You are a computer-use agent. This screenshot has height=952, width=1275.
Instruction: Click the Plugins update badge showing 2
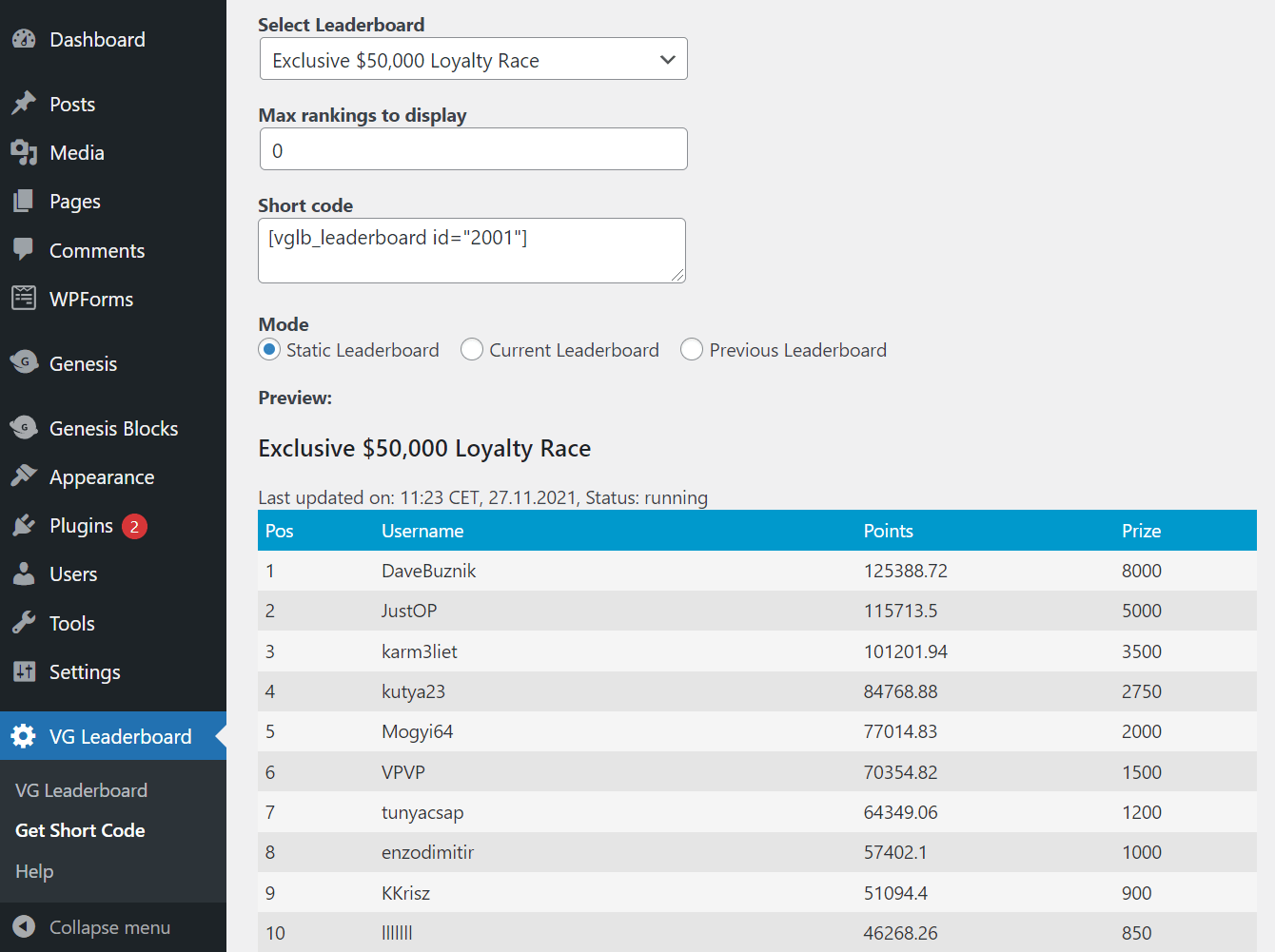[x=134, y=526]
